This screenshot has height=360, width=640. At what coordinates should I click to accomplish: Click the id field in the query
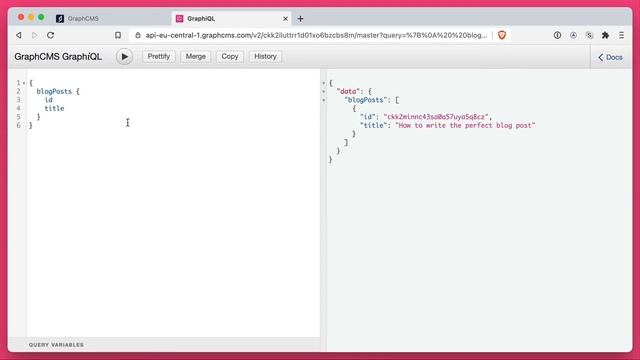(x=49, y=100)
